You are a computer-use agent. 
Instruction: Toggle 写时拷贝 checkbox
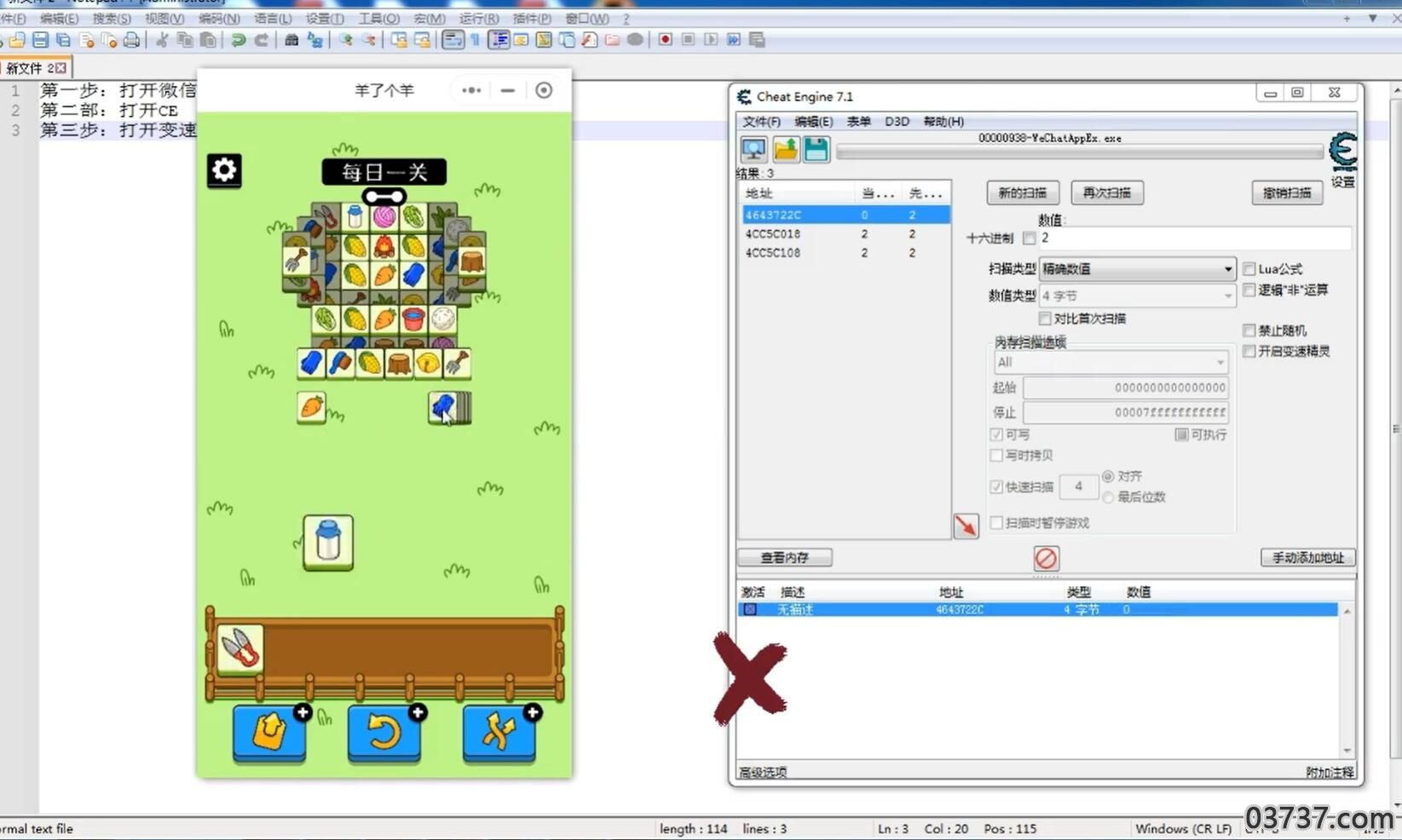tap(996, 455)
